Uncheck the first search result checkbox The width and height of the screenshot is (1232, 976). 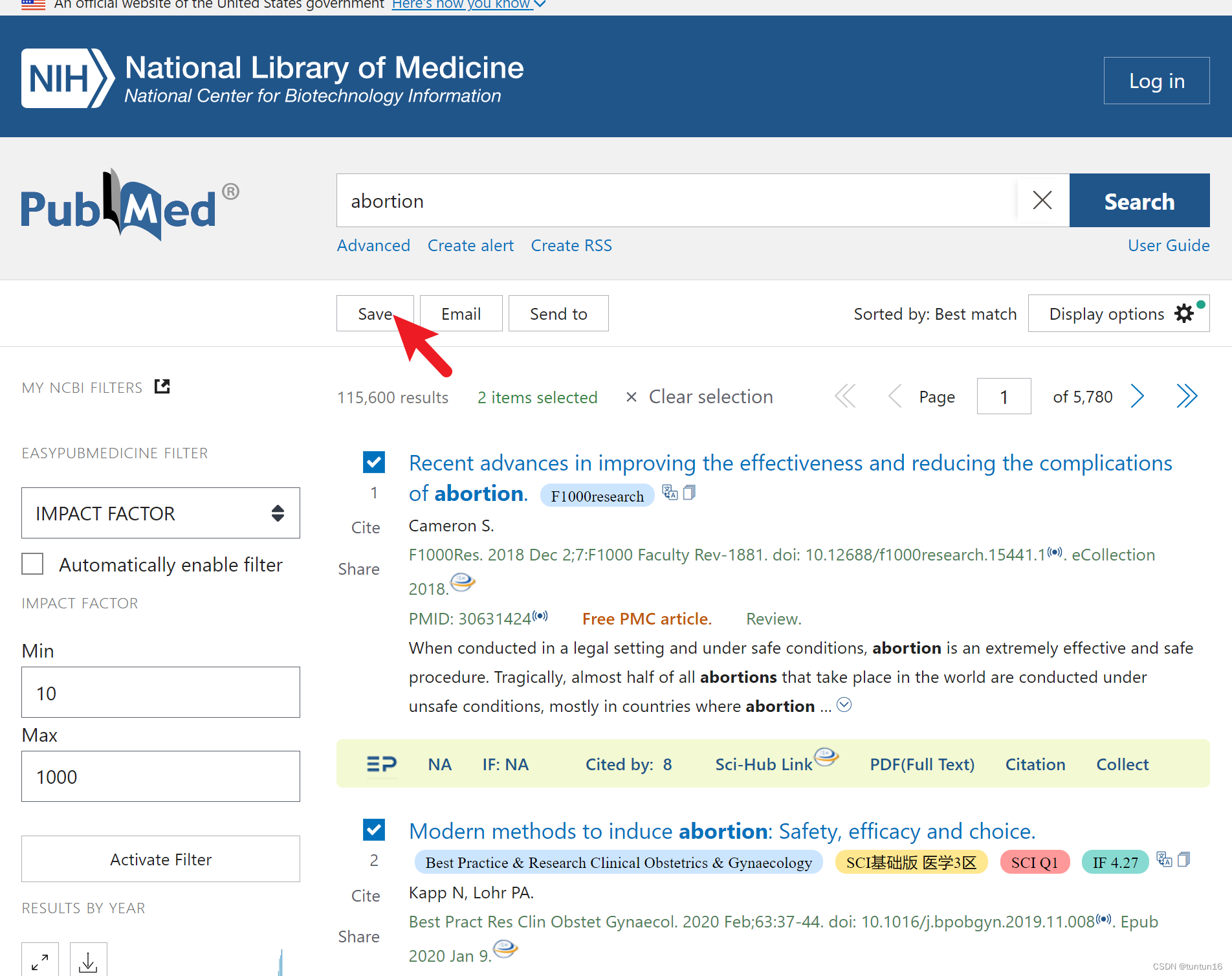coord(374,462)
